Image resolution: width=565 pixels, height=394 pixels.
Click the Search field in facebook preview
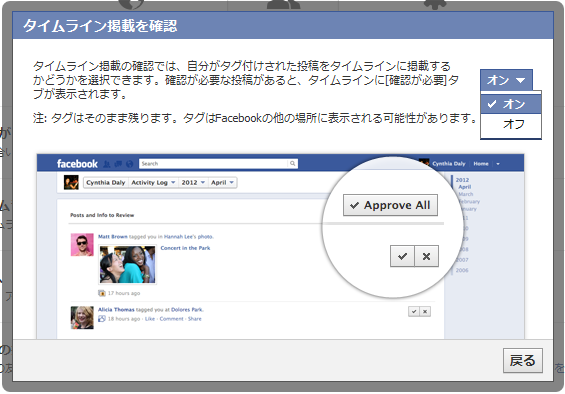pyautogui.click(x=214, y=164)
